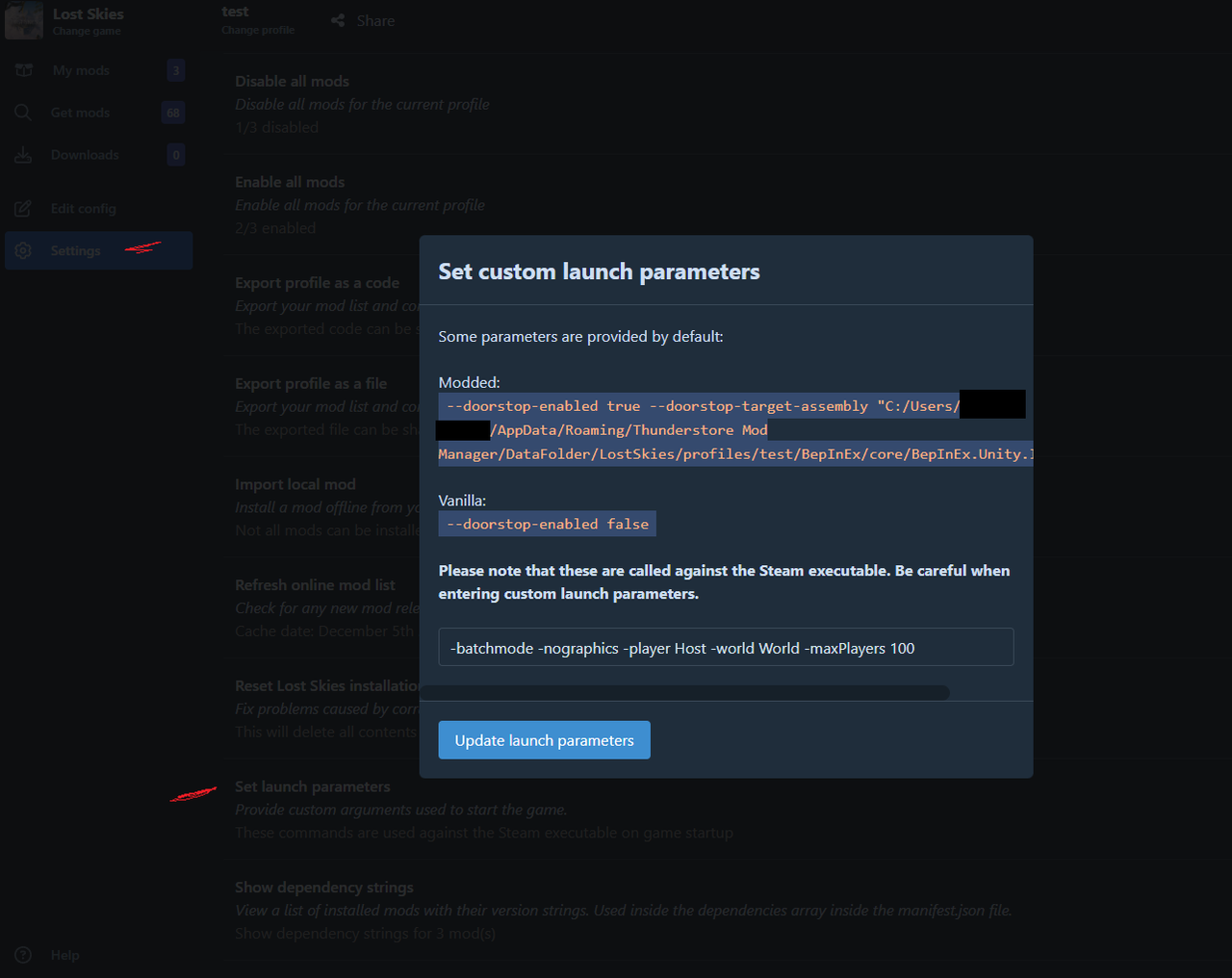Click the custom launch parameters text field

tap(726, 647)
